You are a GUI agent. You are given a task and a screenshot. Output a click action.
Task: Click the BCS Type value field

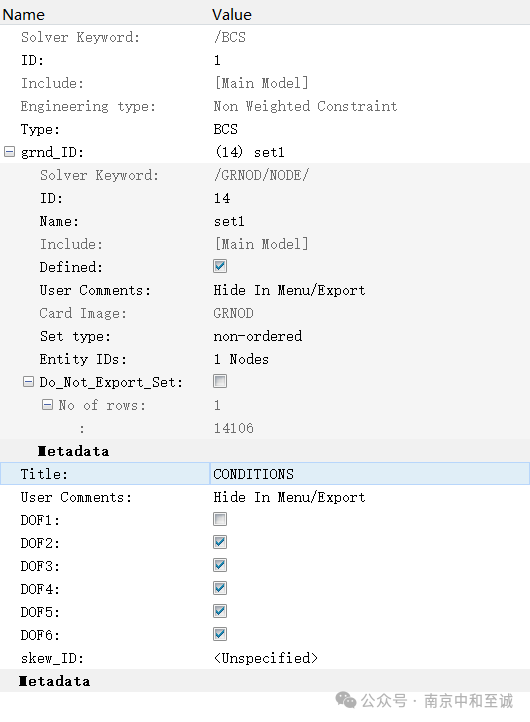point(226,129)
